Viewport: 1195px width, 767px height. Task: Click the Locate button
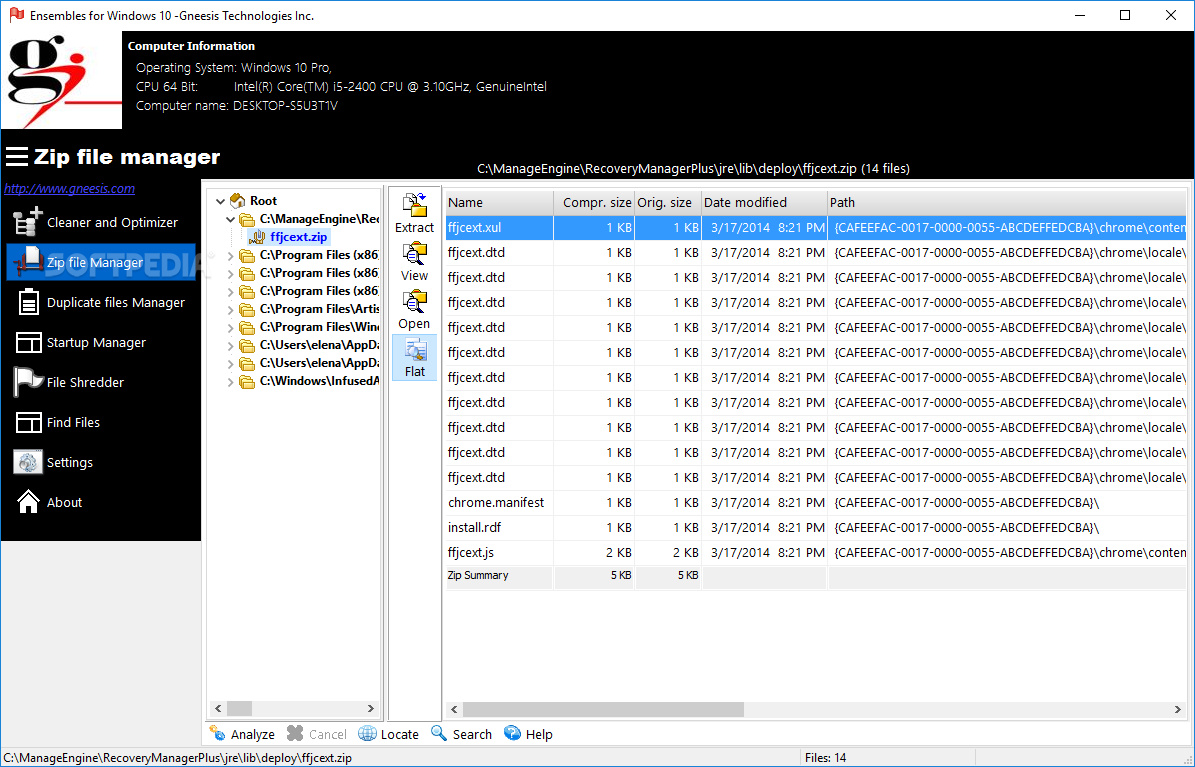click(389, 734)
